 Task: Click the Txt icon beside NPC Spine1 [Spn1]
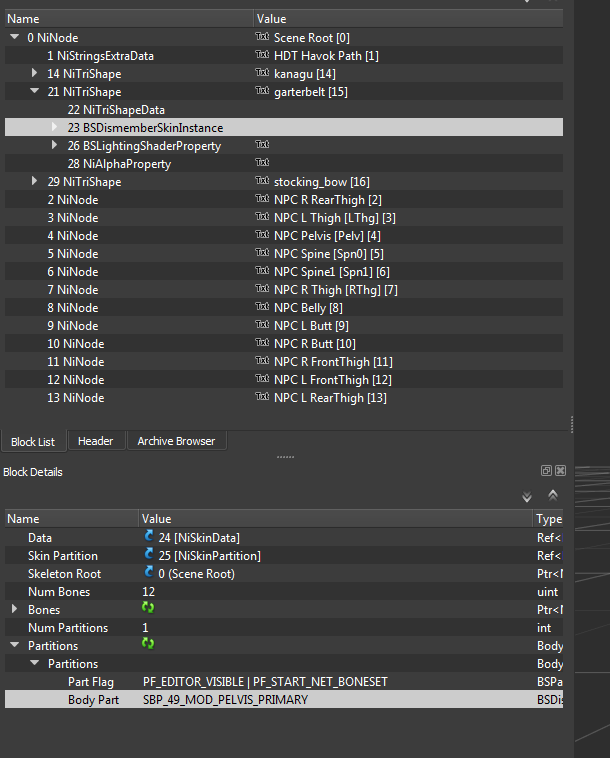click(262, 271)
